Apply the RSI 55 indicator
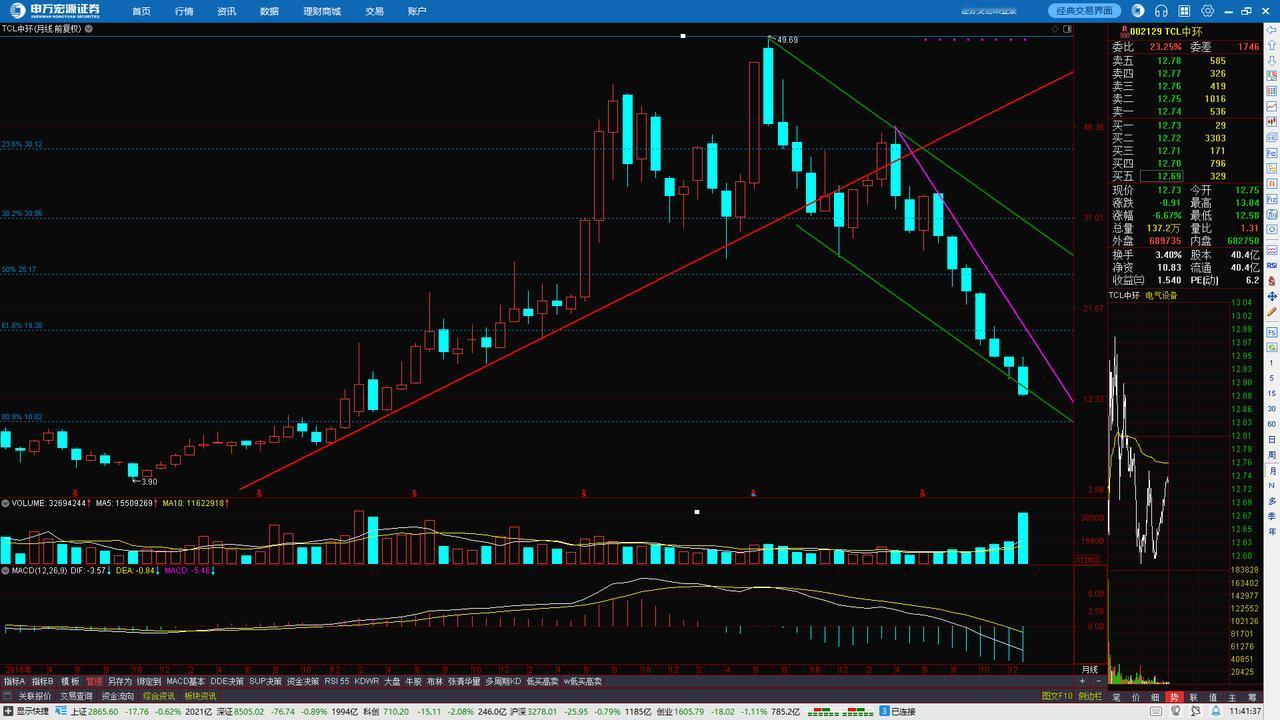 [x=337, y=681]
